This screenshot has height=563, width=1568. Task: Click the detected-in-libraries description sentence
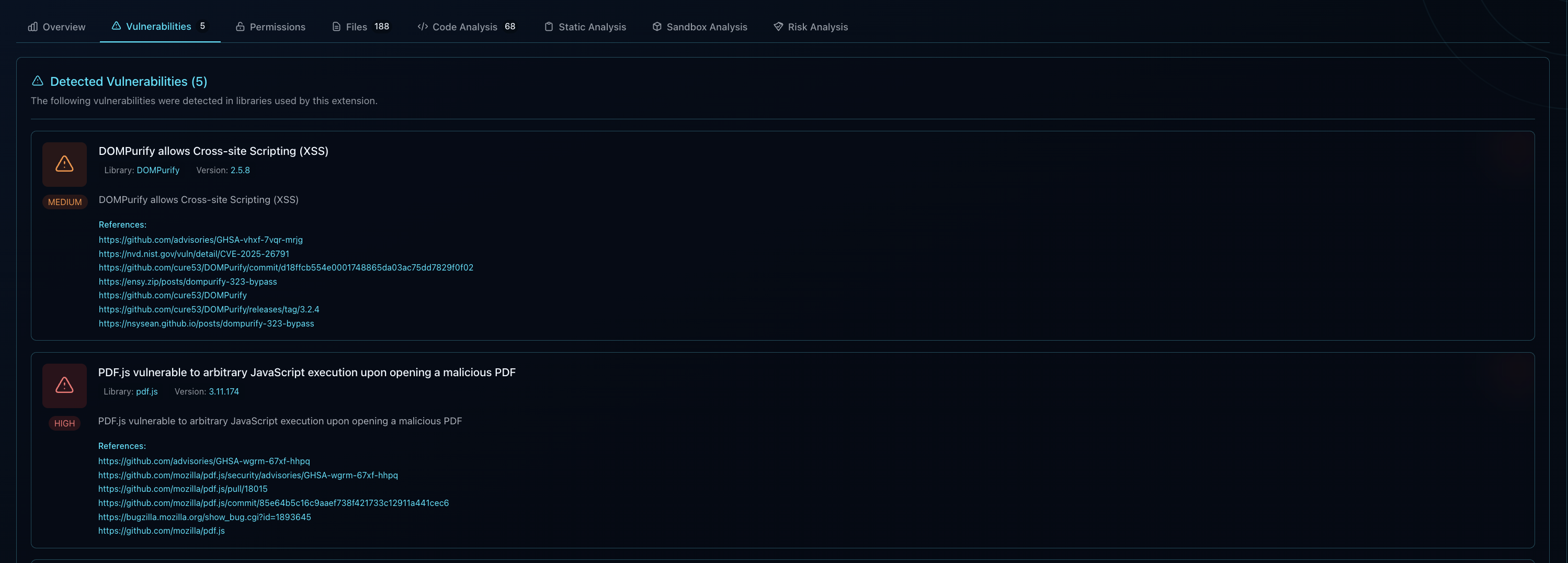tap(204, 101)
